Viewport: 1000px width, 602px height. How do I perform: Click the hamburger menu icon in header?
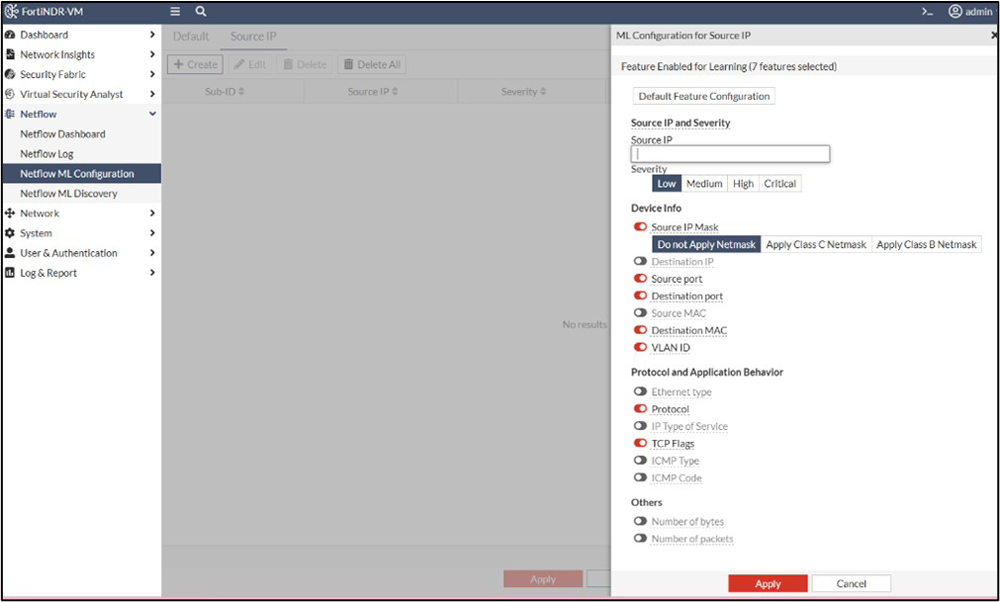click(175, 12)
